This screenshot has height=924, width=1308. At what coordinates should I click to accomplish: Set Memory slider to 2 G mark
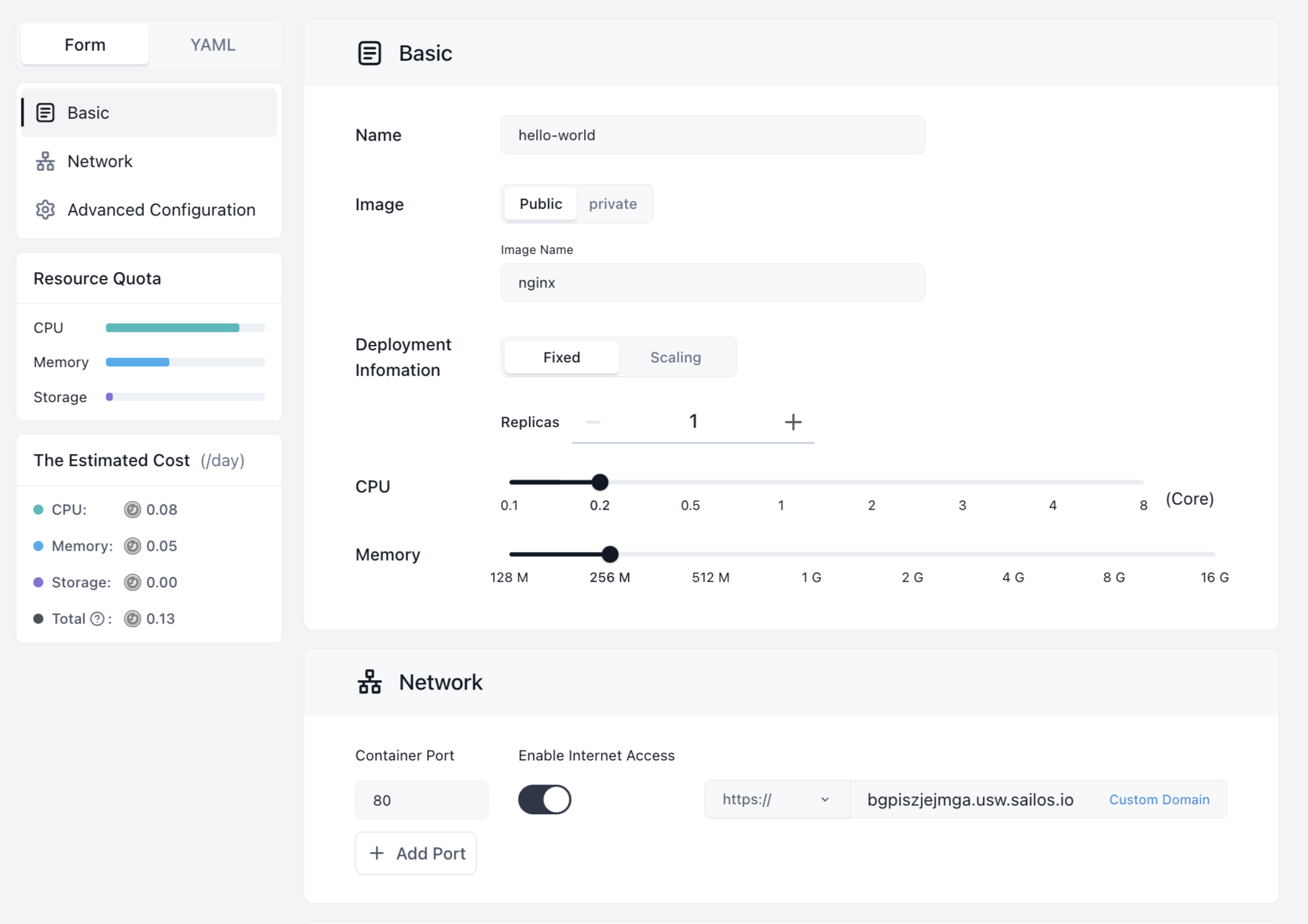tap(912, 554)
